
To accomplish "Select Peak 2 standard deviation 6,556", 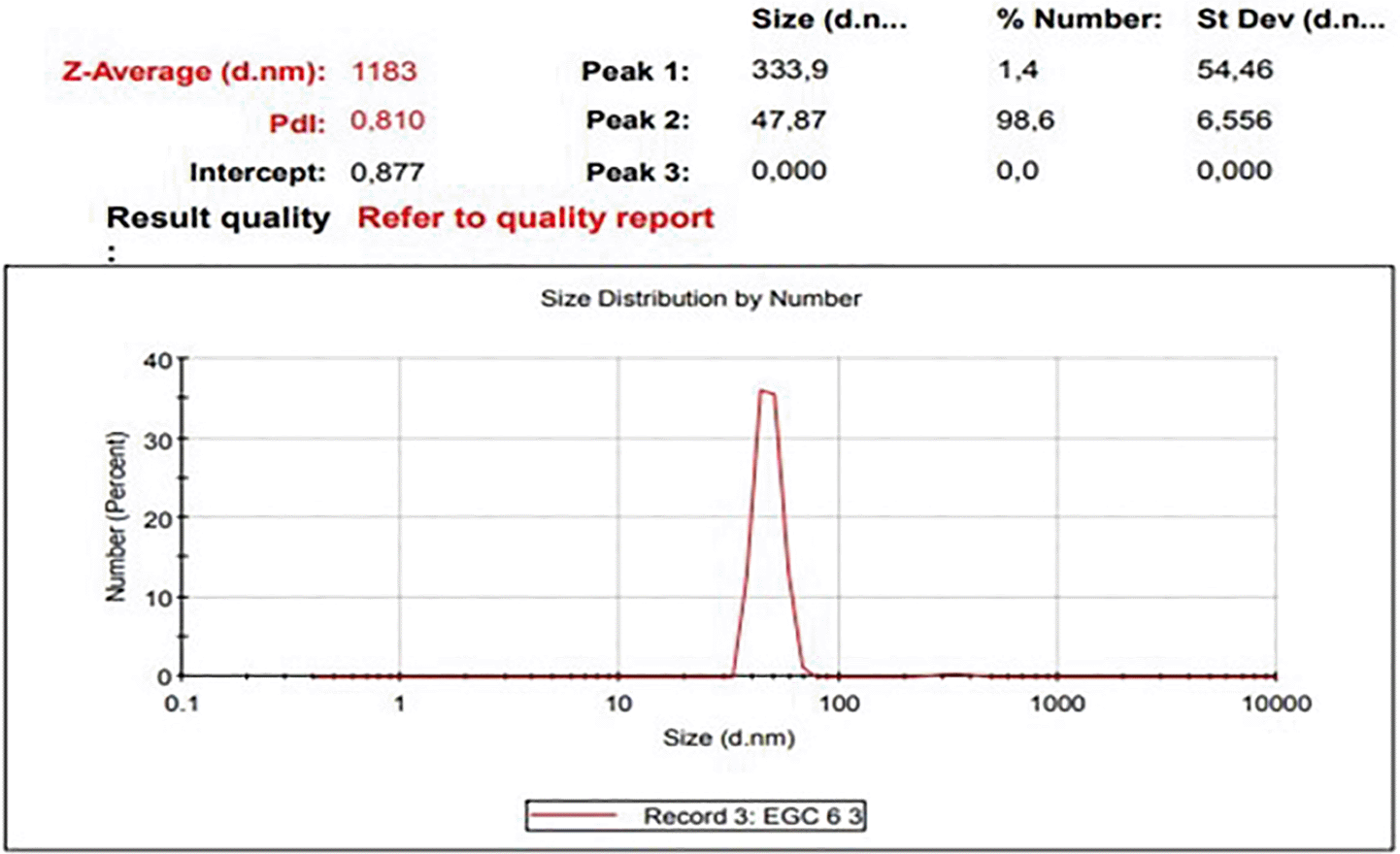I will pyautogui.click(x=1234, y=120).
